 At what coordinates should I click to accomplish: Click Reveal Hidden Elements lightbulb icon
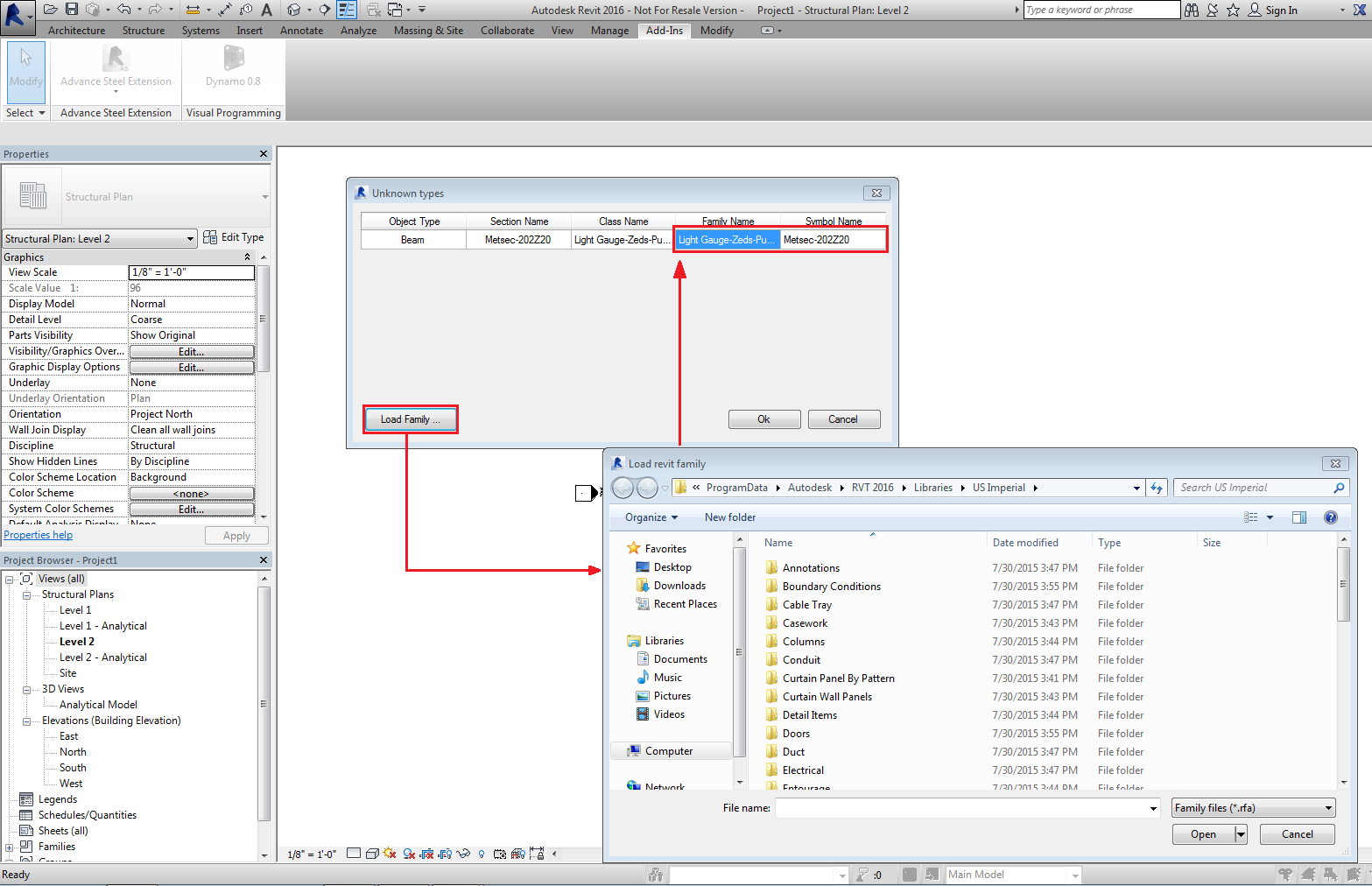482,854
